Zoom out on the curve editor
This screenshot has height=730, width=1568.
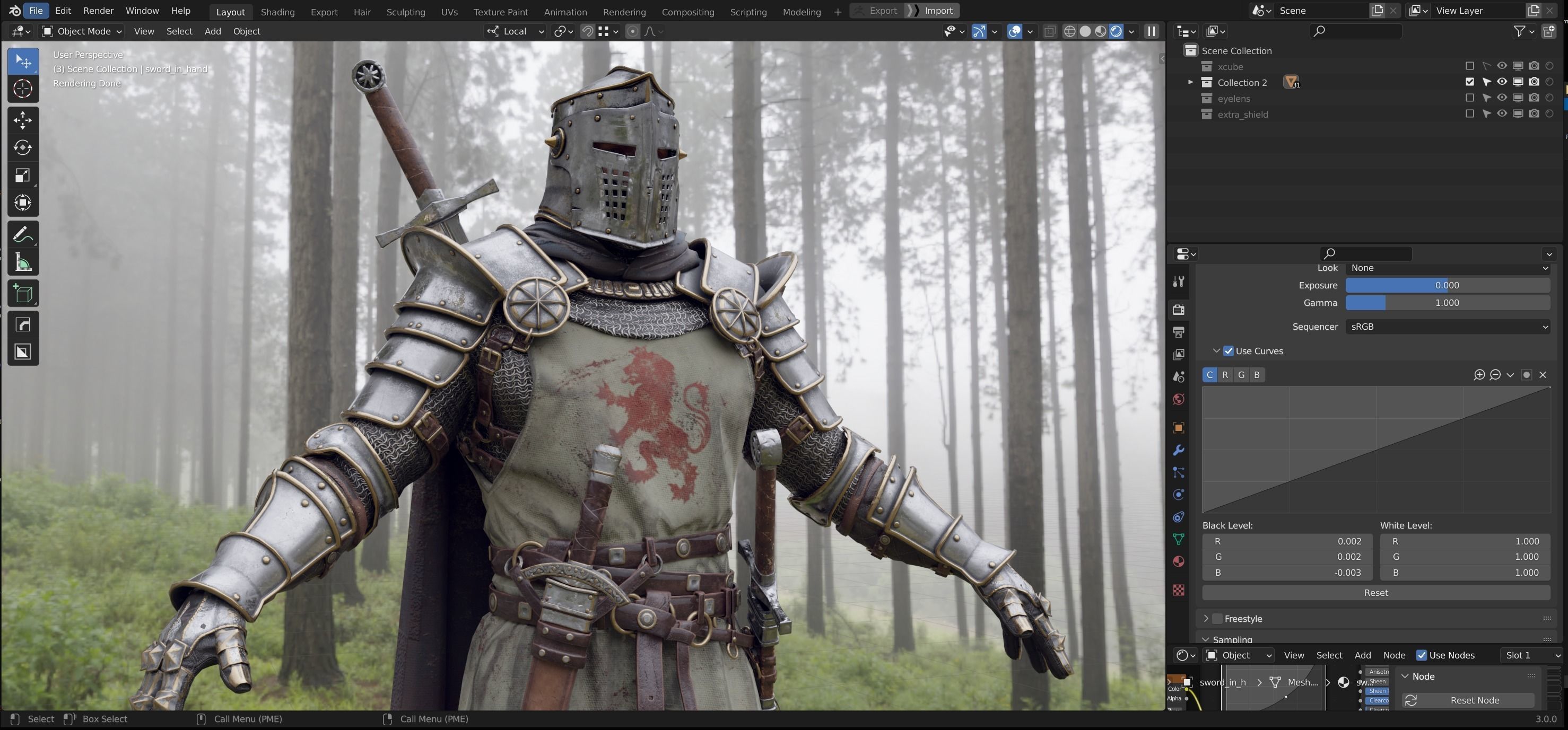1495,375
